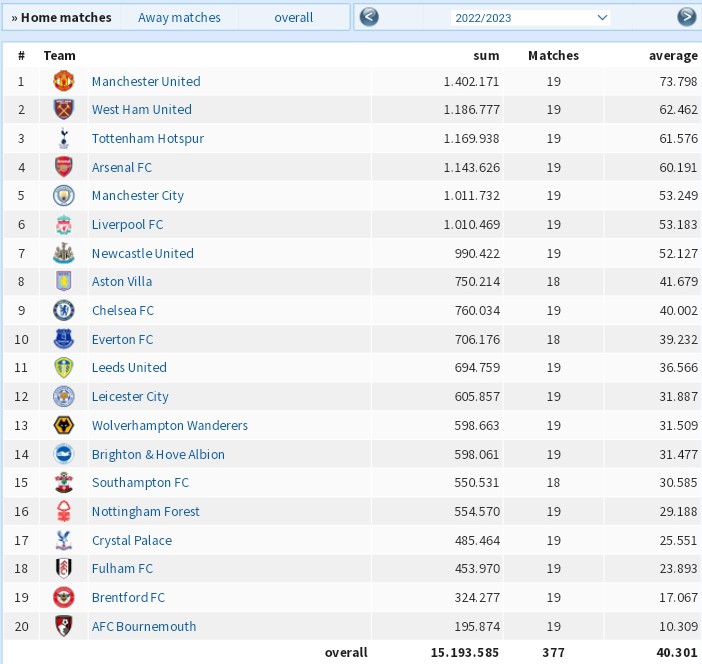This screenshot has width=702, height=664.
Task: Open the Brighton & Hove Albion link
Action: tap(158, 454)
